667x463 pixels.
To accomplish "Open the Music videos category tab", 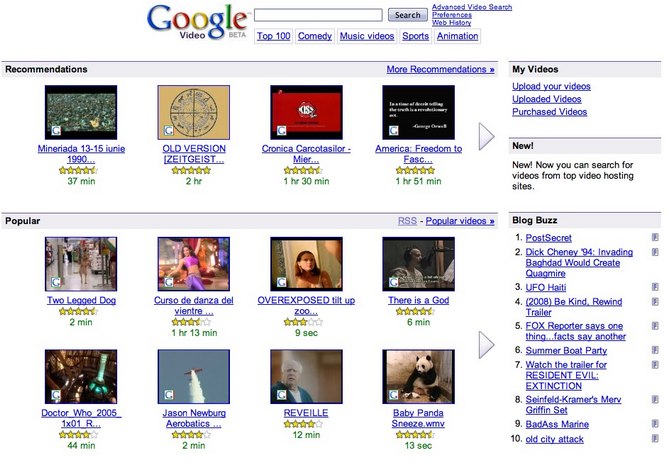I will [x=367, y=36].
